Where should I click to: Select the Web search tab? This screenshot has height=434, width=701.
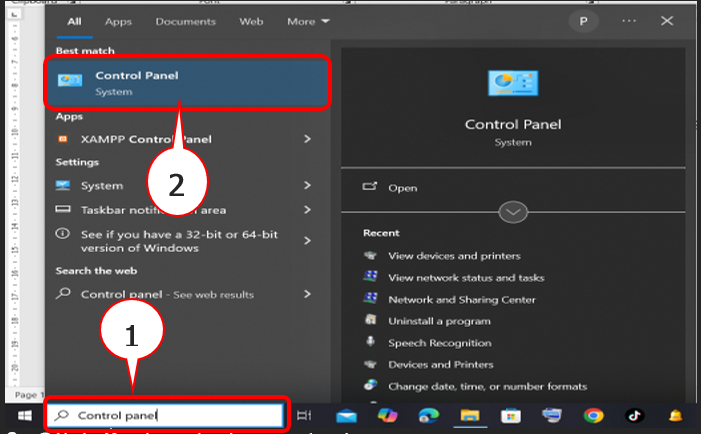(251, 21)
